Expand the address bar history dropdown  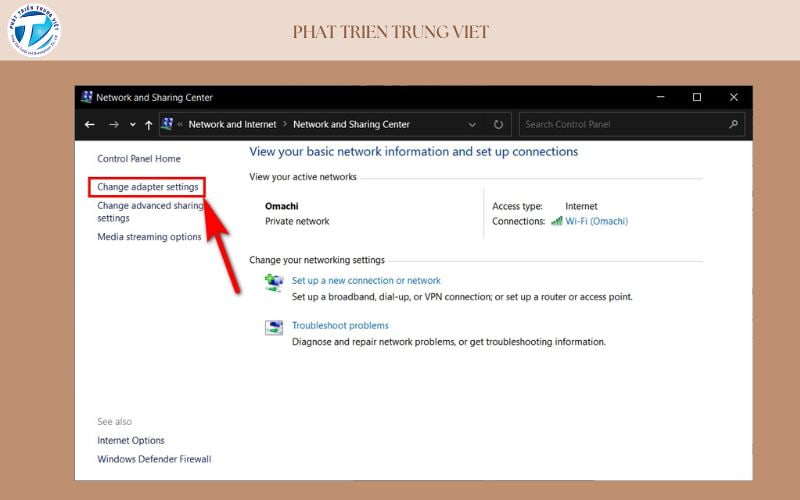(x=472, y=125)
